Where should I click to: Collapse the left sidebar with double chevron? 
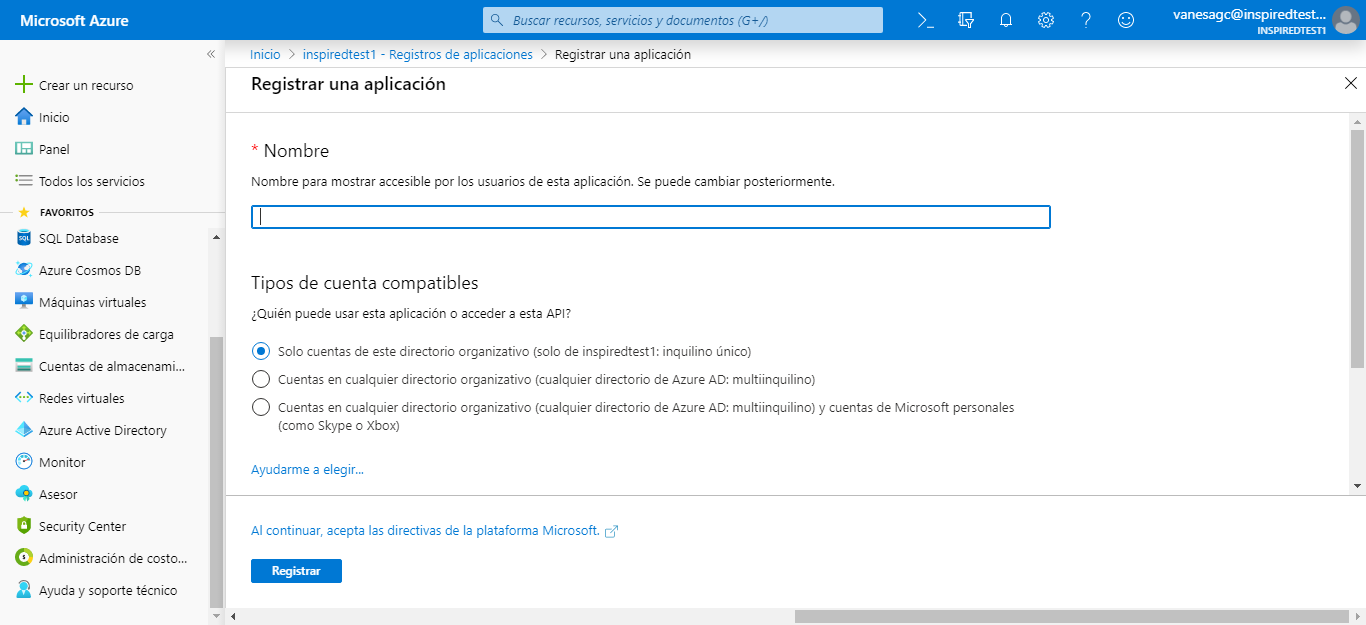pyautogui.click(x=211, y=54)
